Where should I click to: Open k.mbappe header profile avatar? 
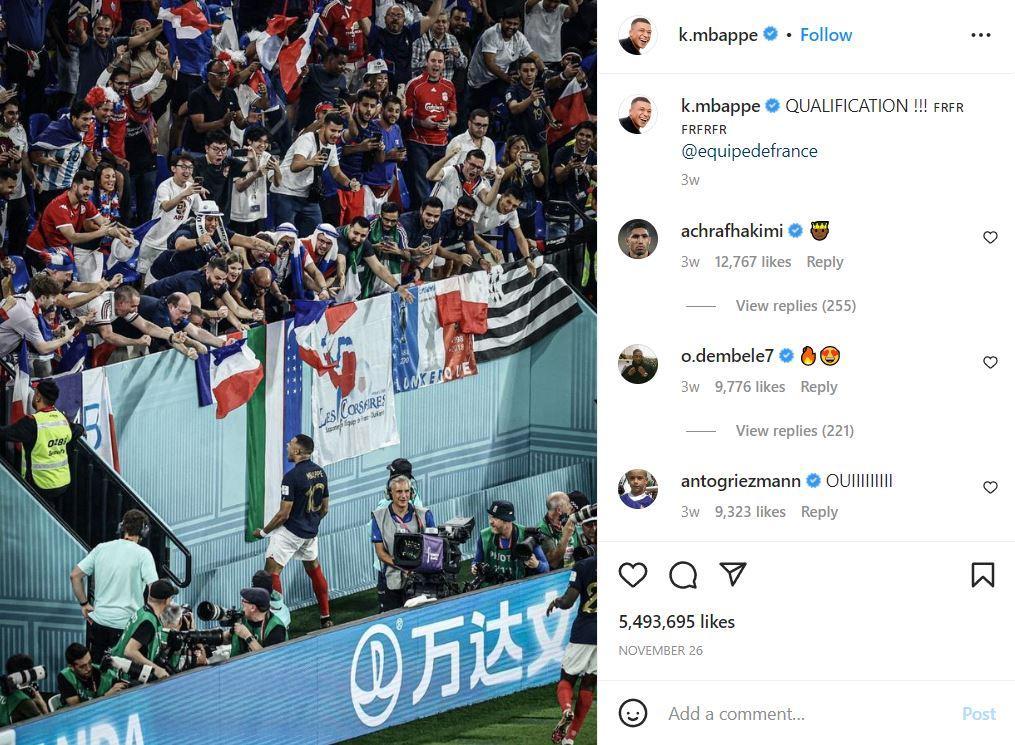click(638, 35)
